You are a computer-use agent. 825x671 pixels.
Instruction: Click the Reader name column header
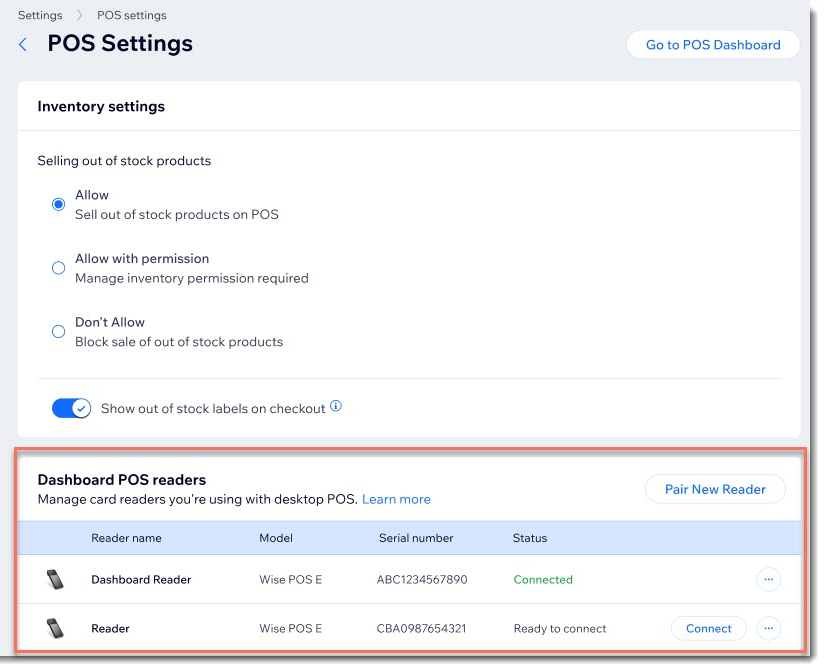click(126, 538)
